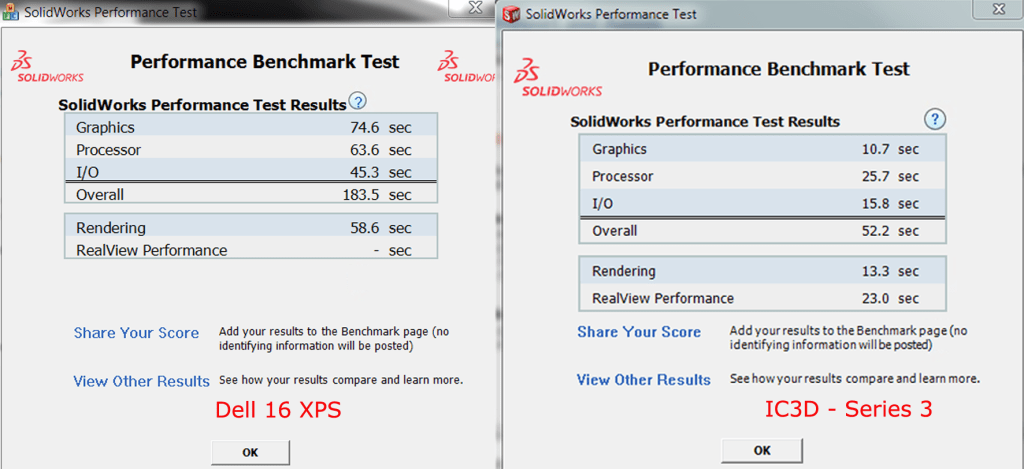1024x469 pixels.
Task: Select RealView Performance row showing 23.0 sec
Action: 761,299
